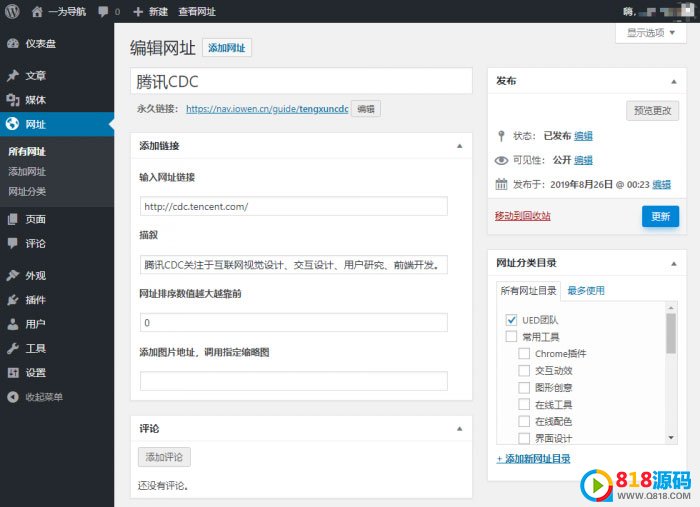Check the 界面设计 category checkbox
This screenshot has height=507, width=700.
[x=524, y=438]
